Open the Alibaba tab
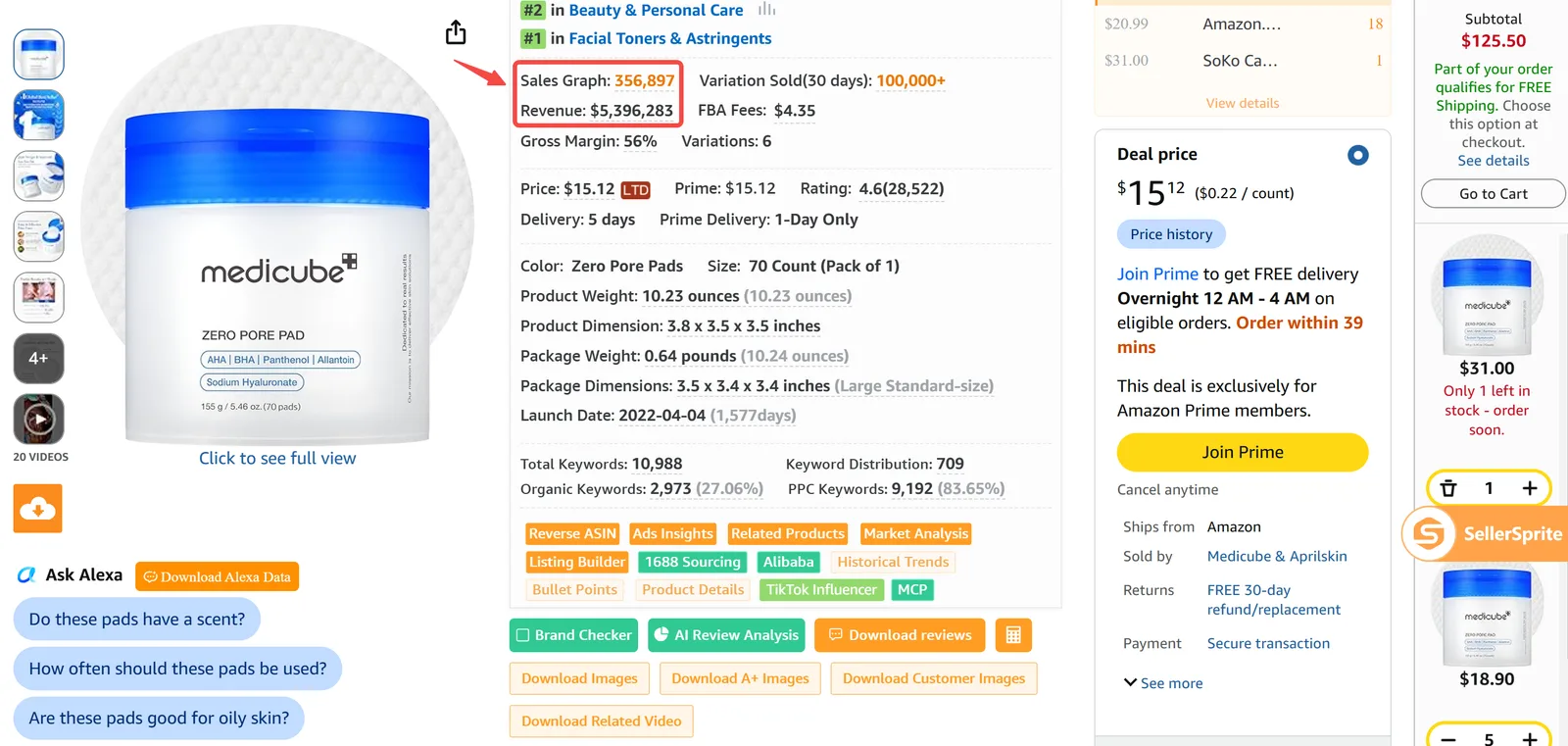The image size is (1568, 746). (788, 562)
